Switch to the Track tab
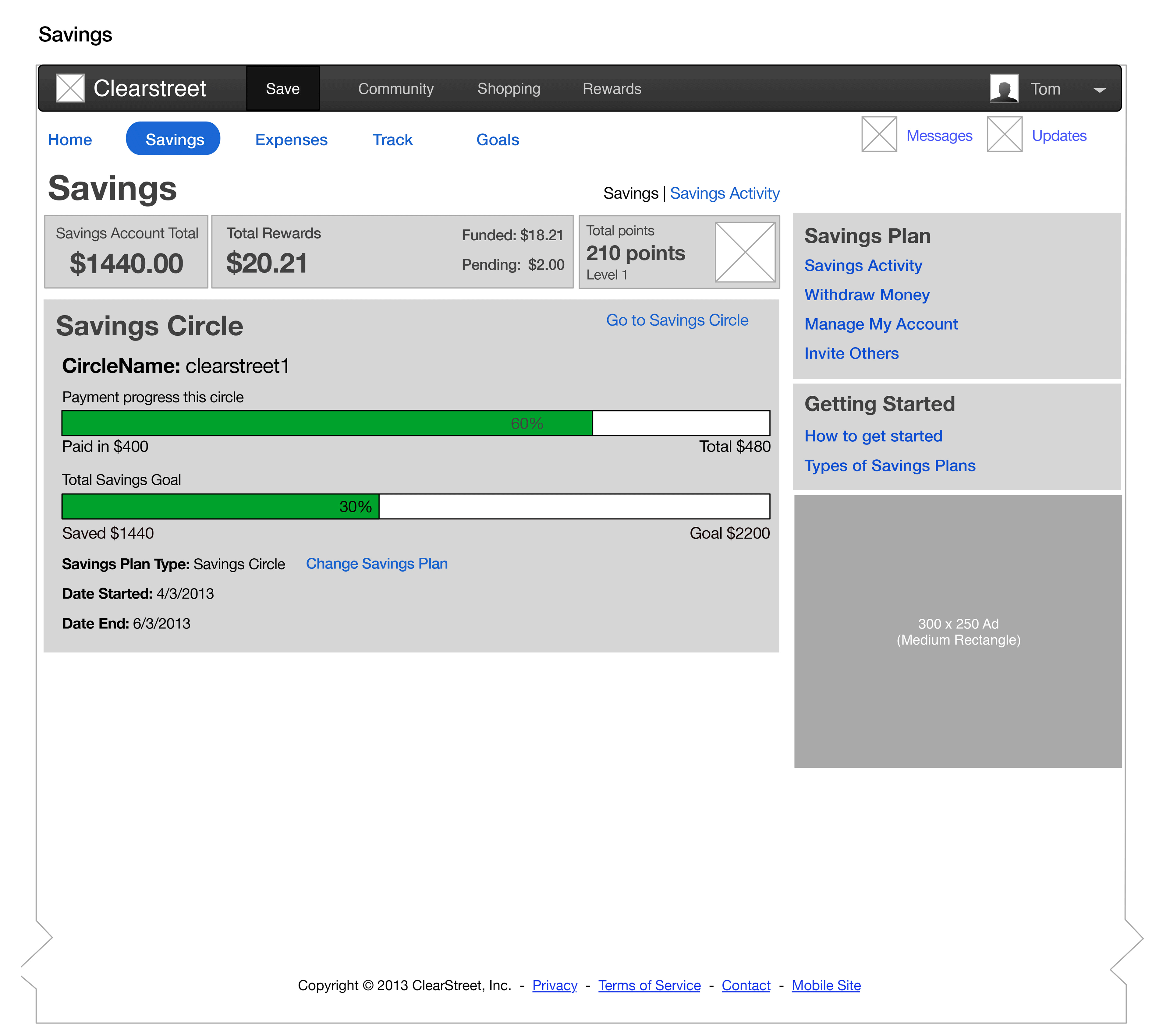The height and width of the screenshot is (1036, 1170). click(x=393, y=140)
